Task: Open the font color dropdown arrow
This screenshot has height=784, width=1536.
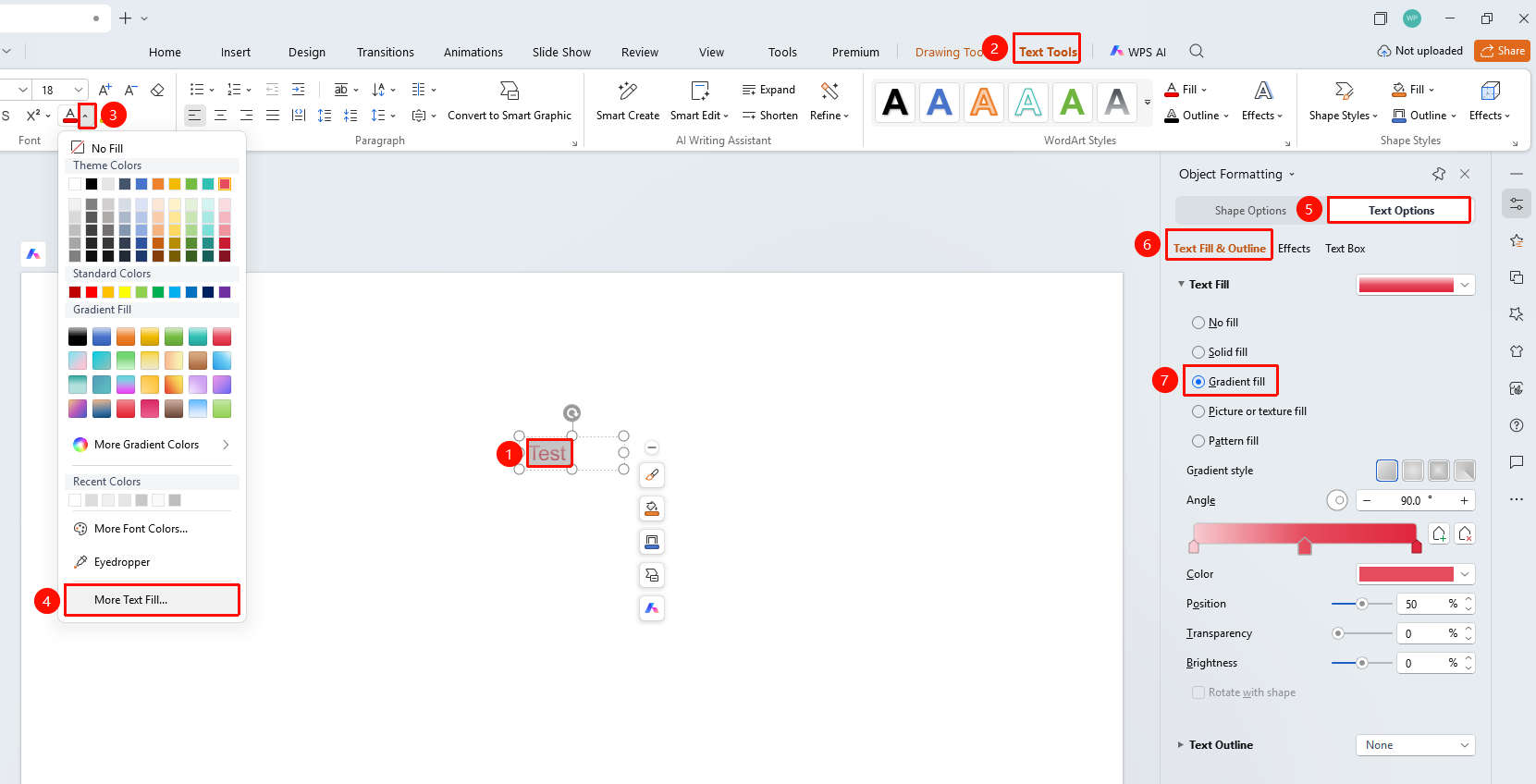Action: 86,116
